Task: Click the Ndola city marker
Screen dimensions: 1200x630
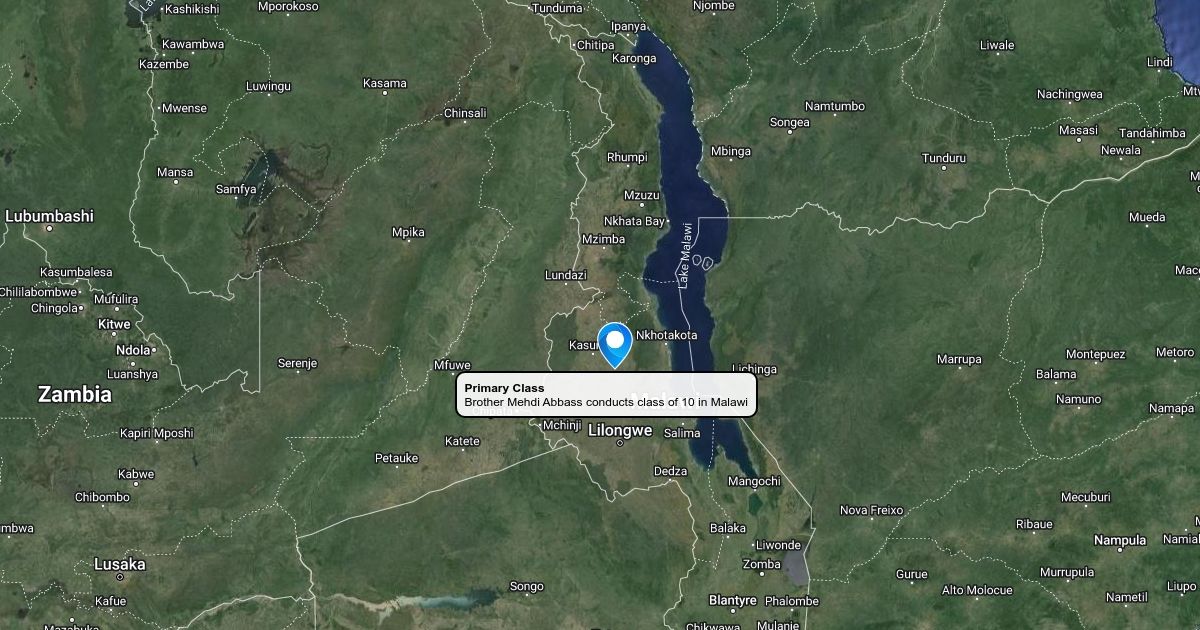Action: 156,351
